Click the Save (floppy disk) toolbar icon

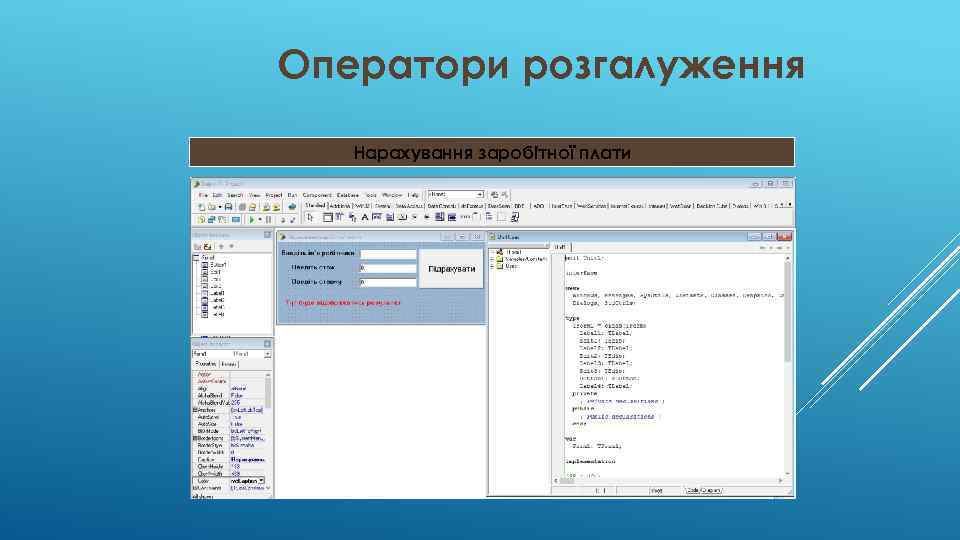pyautogui.click(x=228, y=207)
